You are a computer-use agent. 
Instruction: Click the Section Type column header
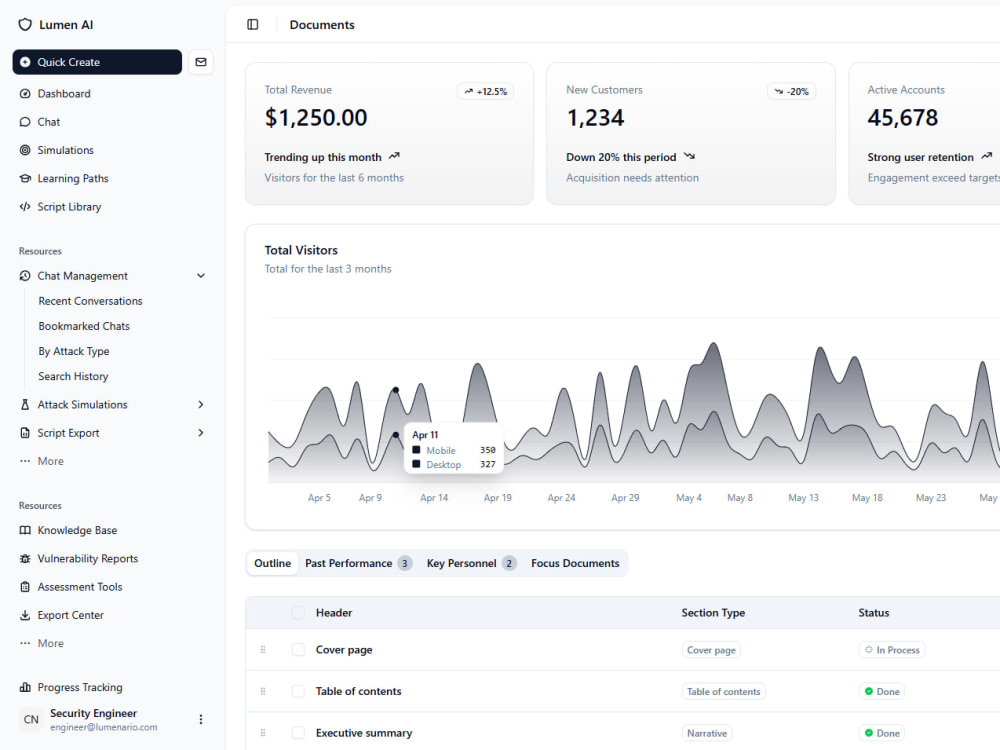click(x=713, y=613)
